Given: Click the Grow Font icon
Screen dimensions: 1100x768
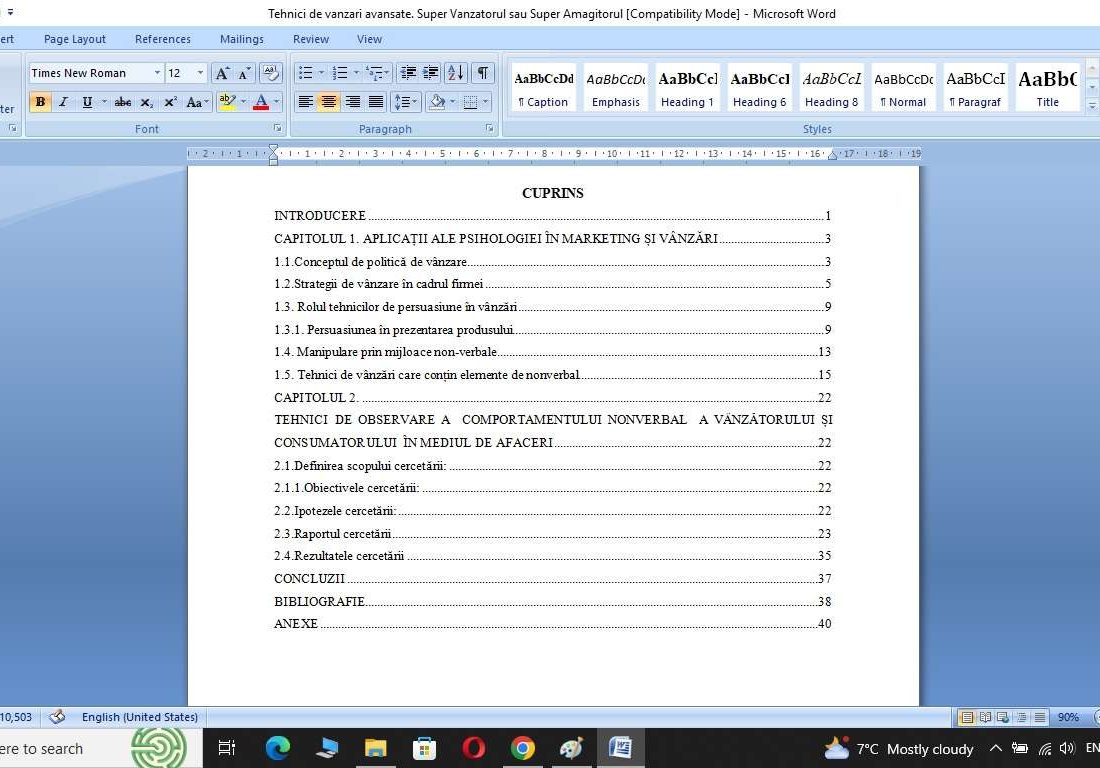Looking at the screenshot, I should pos(222,73).
